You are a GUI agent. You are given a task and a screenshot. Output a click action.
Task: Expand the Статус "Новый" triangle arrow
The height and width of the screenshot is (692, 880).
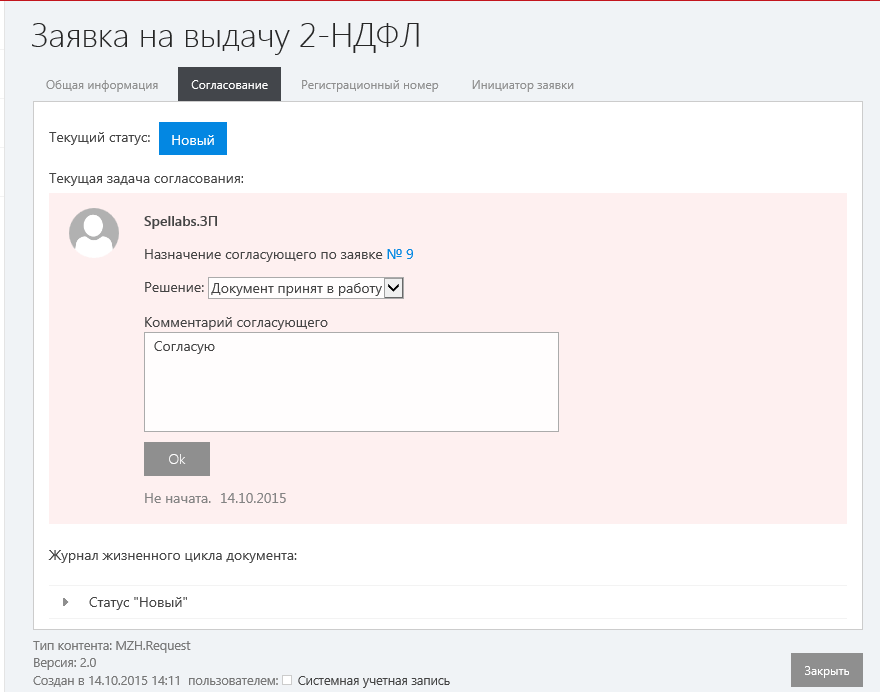point(66,602)
